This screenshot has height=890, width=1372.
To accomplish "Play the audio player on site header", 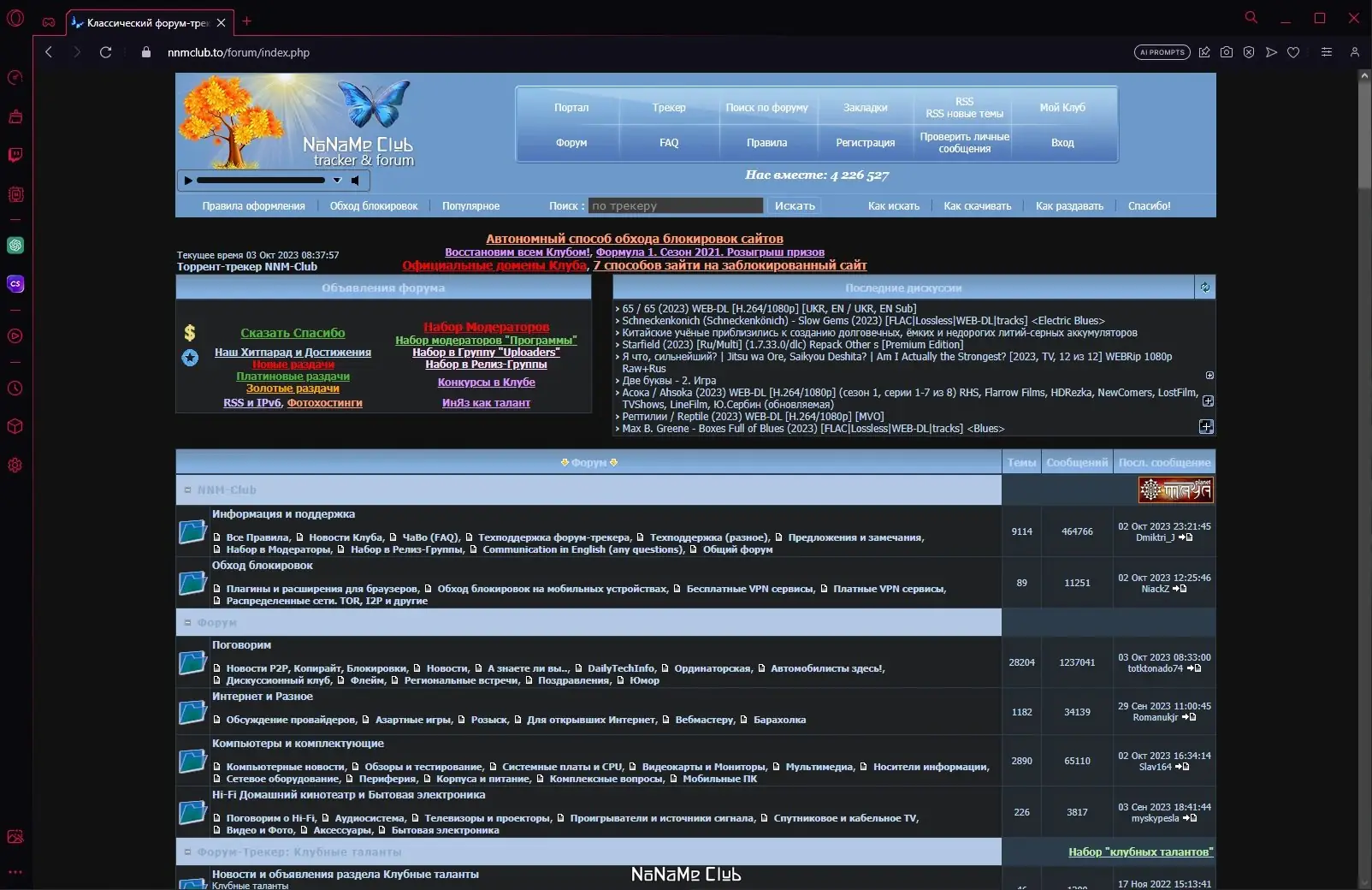I will click(188, 181).
